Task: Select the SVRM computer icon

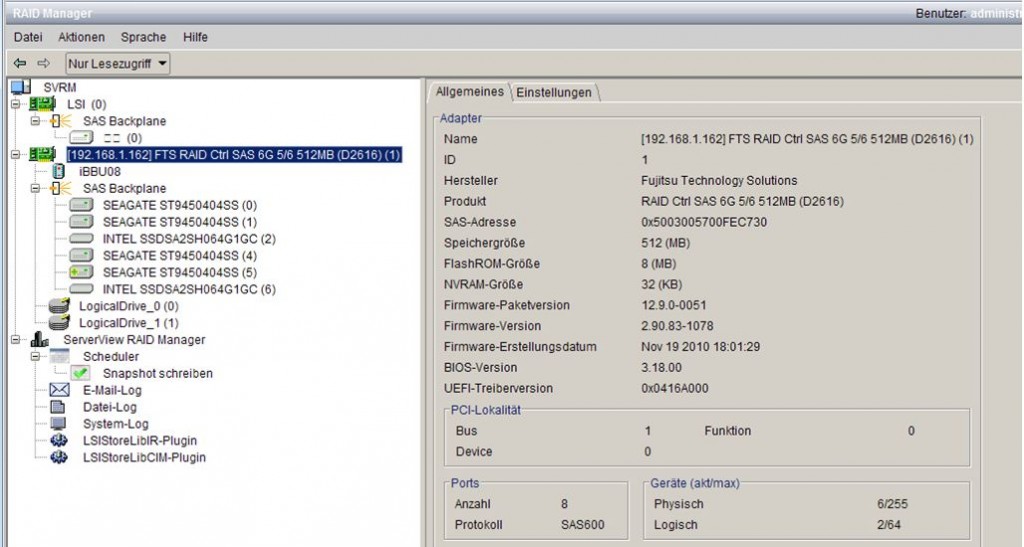Action: point(21,87)
